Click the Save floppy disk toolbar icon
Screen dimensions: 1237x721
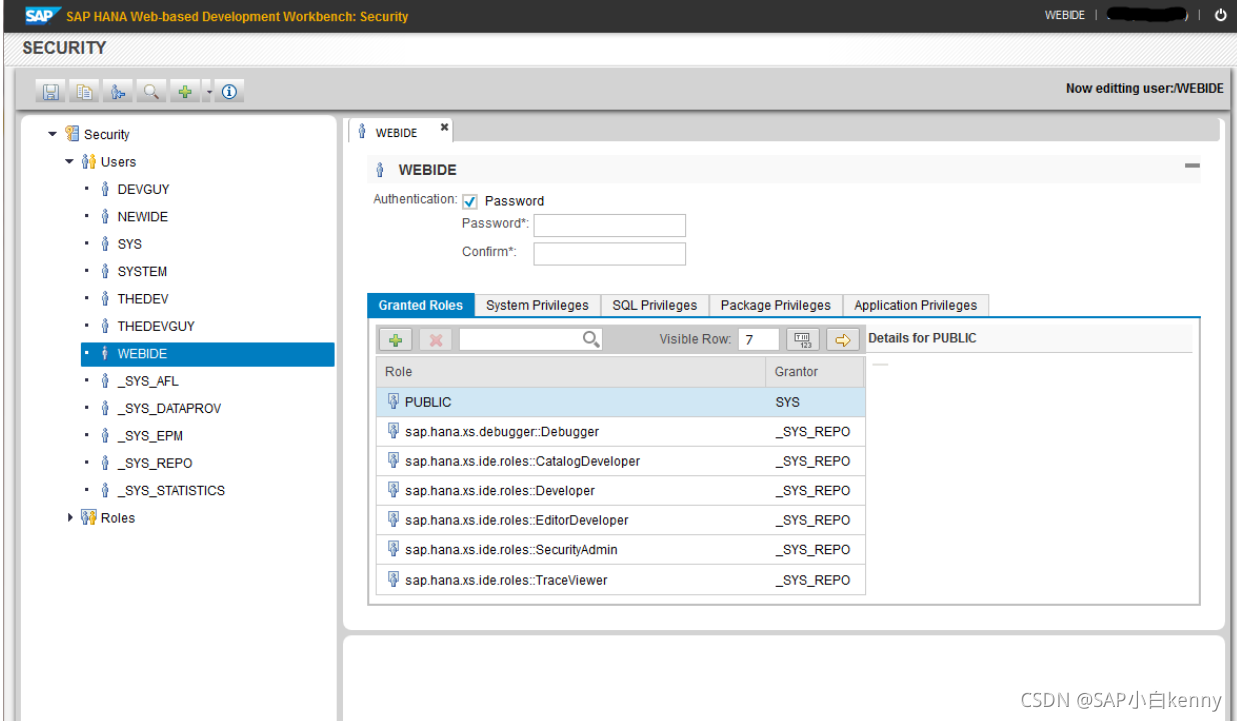51,92
